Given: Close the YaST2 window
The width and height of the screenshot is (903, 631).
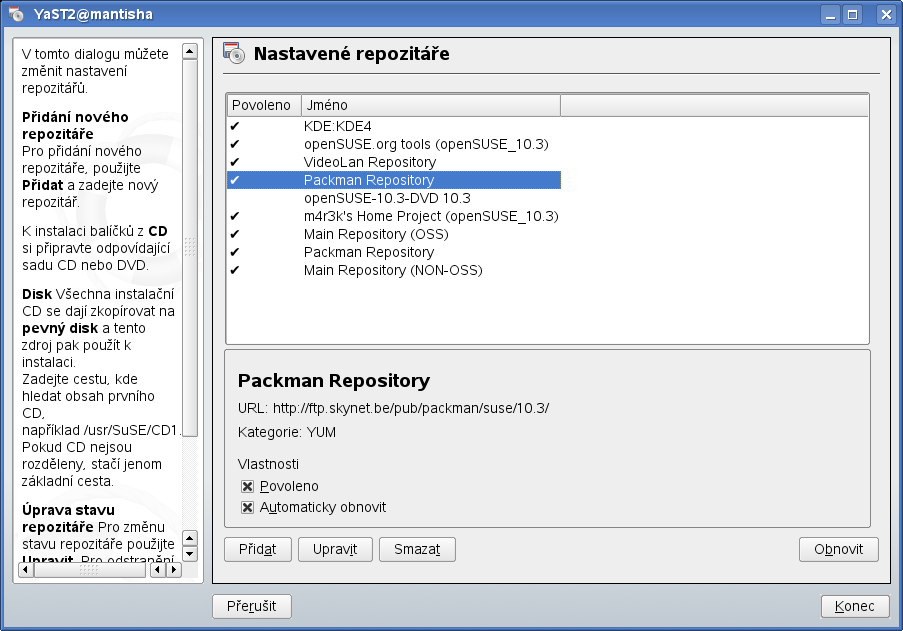Looking at the screenshot, I should coord(886,14).
